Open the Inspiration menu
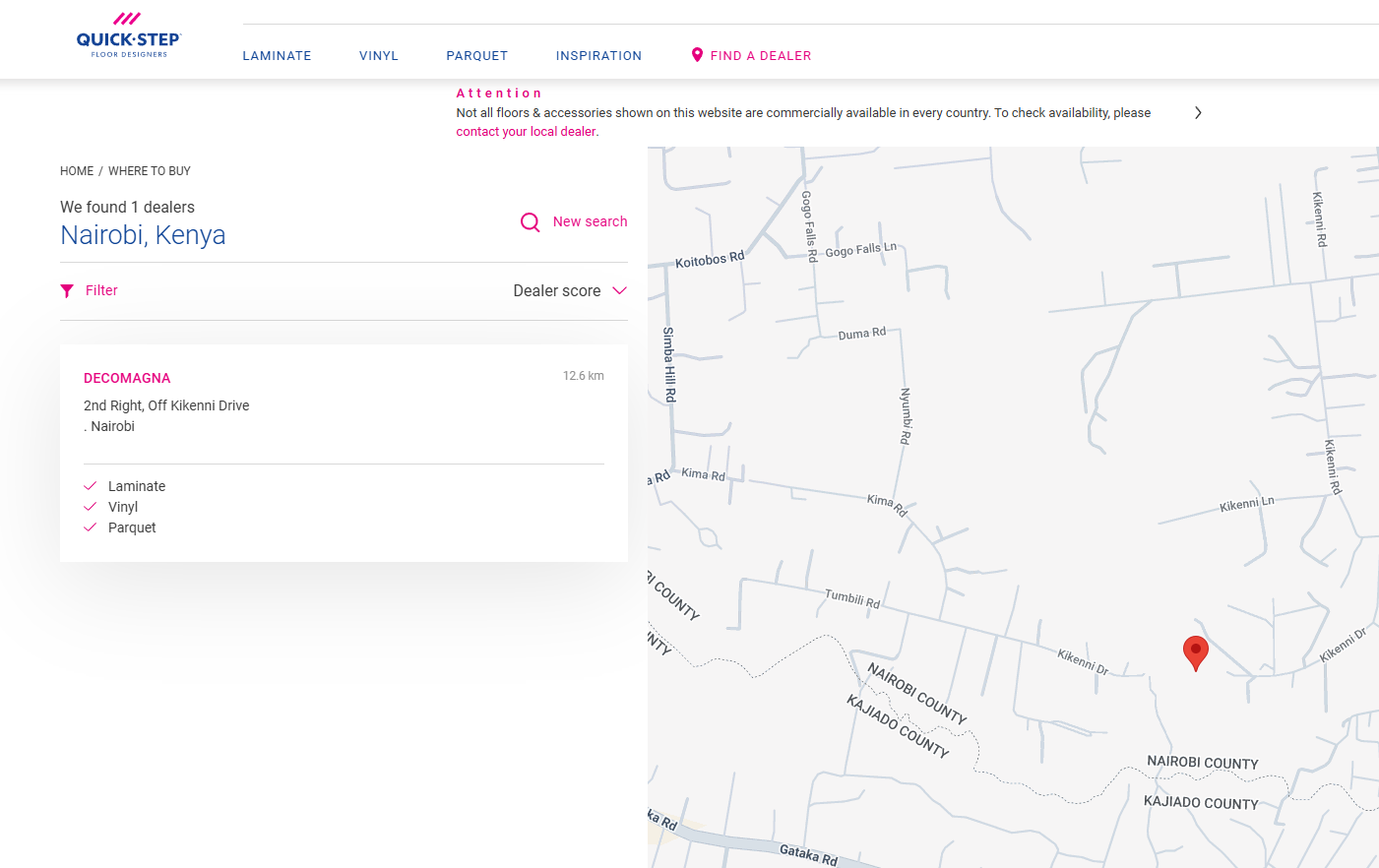The width and height of the screenshot is (1379, 868). [598, 56]
